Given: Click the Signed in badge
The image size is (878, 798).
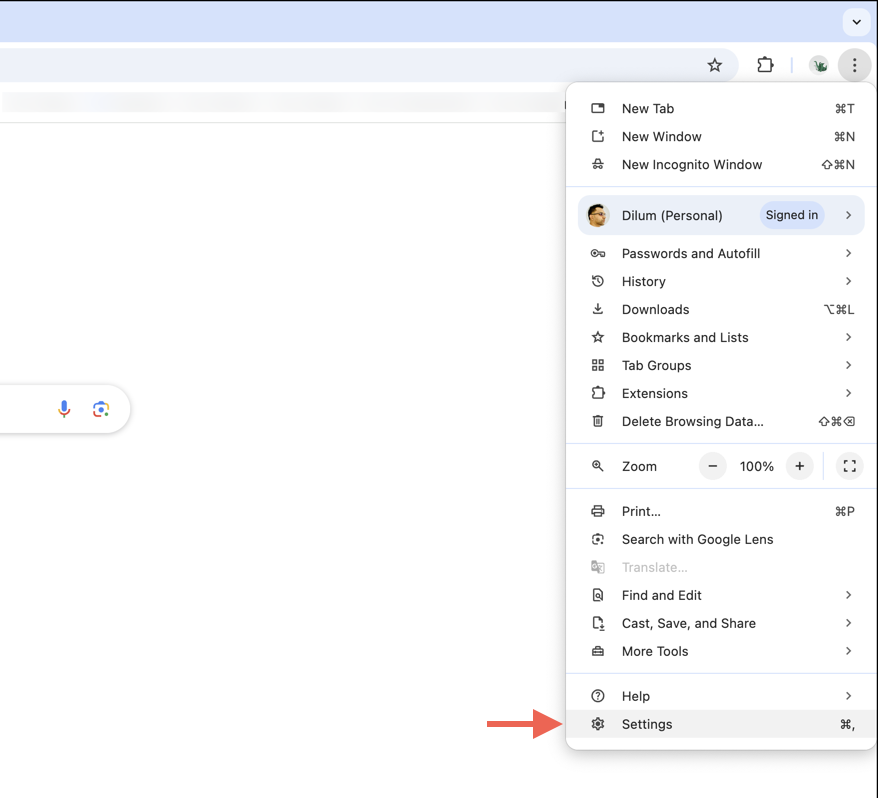Looking at the screenshot, I should pyautogui.click(x=791, y=215).
